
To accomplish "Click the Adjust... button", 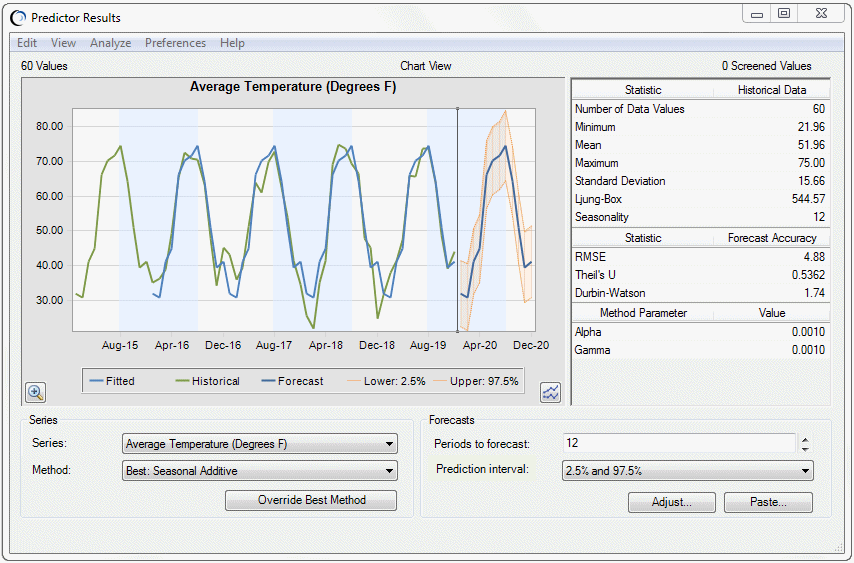I will [672, 502].
